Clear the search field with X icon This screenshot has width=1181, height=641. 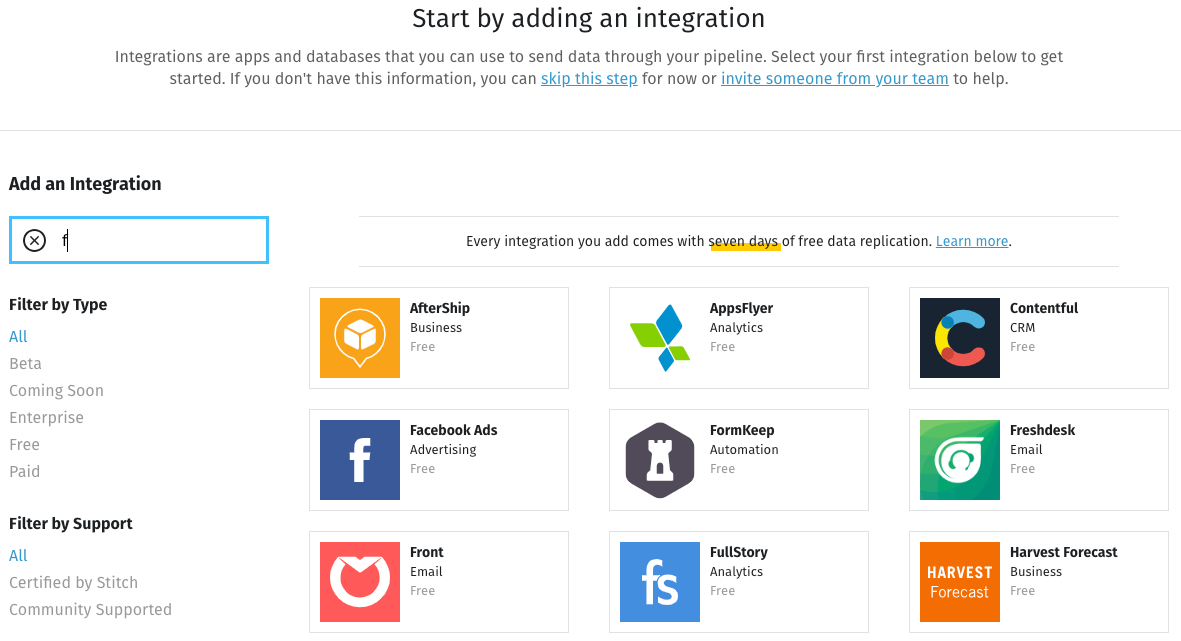pos(35,240)
